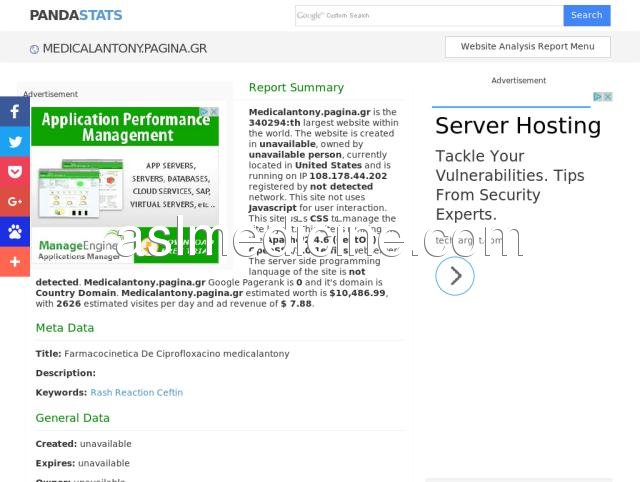Viewport: 640px width, 482px height.
Task: Open more sharing options plus icon
Action: 15,262
